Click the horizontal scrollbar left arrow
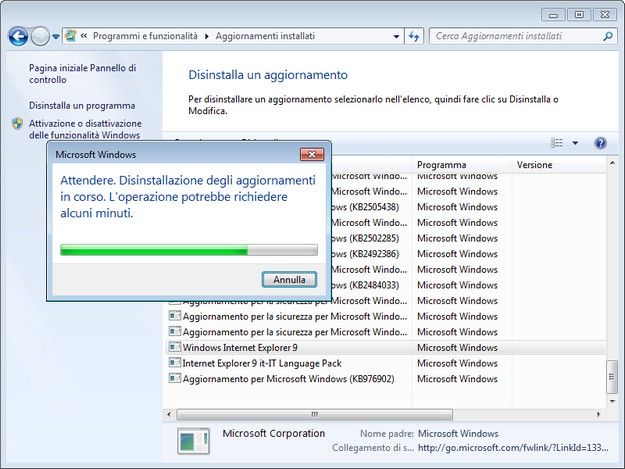This screenshot has height=469, width=625. tap(169, 414)
